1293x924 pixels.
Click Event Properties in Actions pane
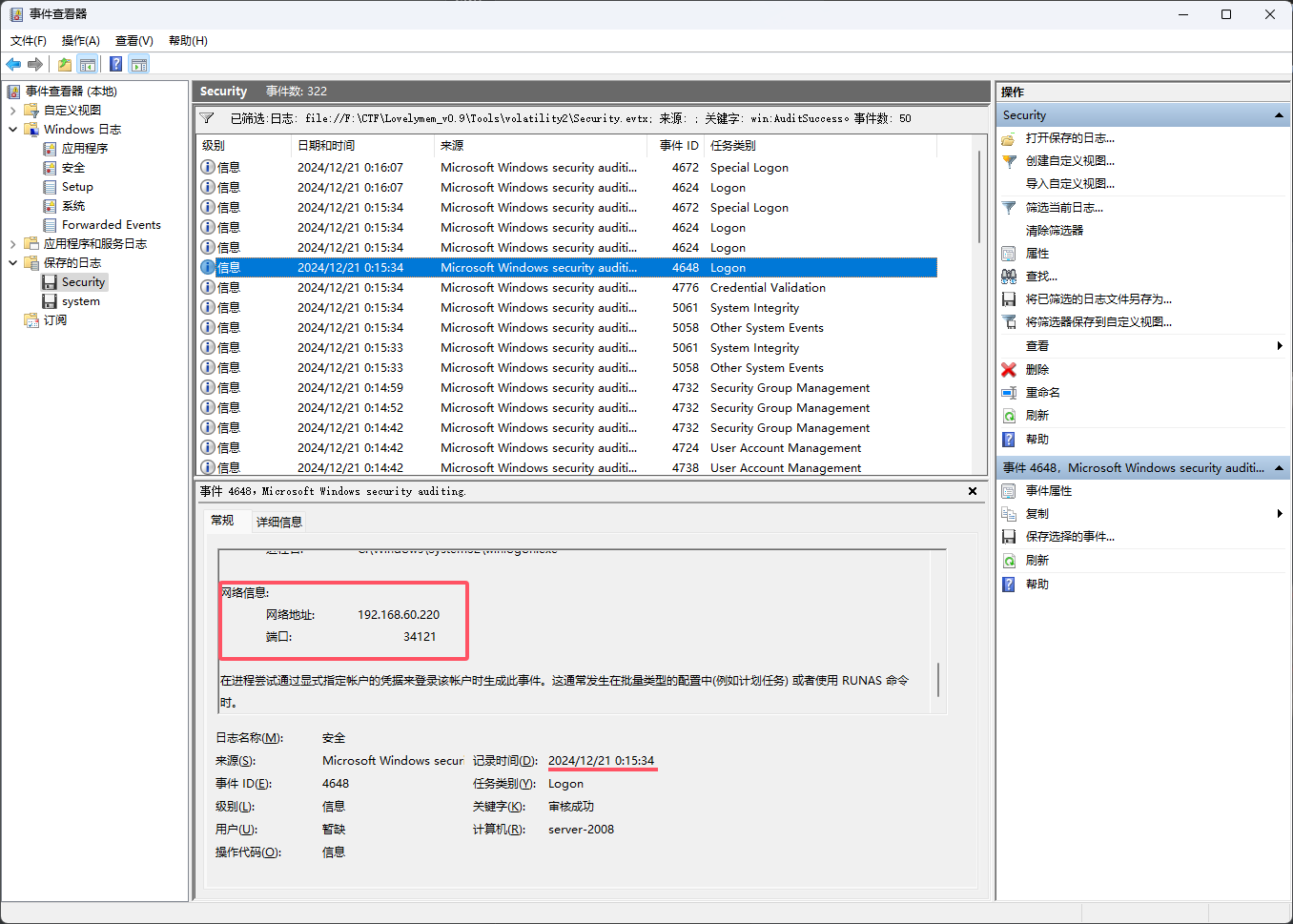[x=1048, y=491]
